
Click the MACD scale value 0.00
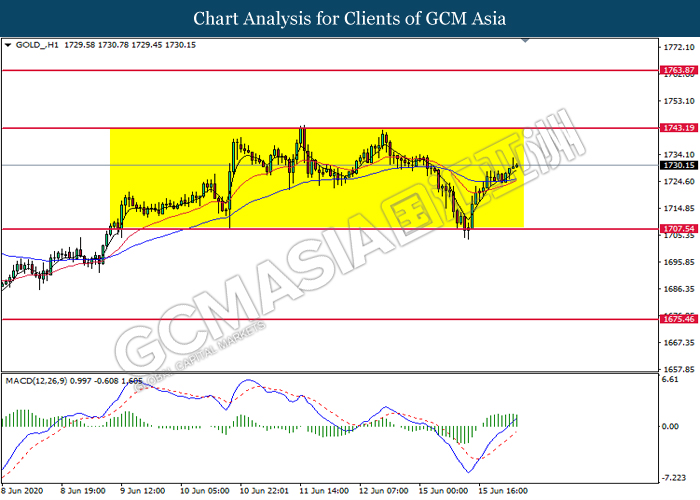point(670,427)
